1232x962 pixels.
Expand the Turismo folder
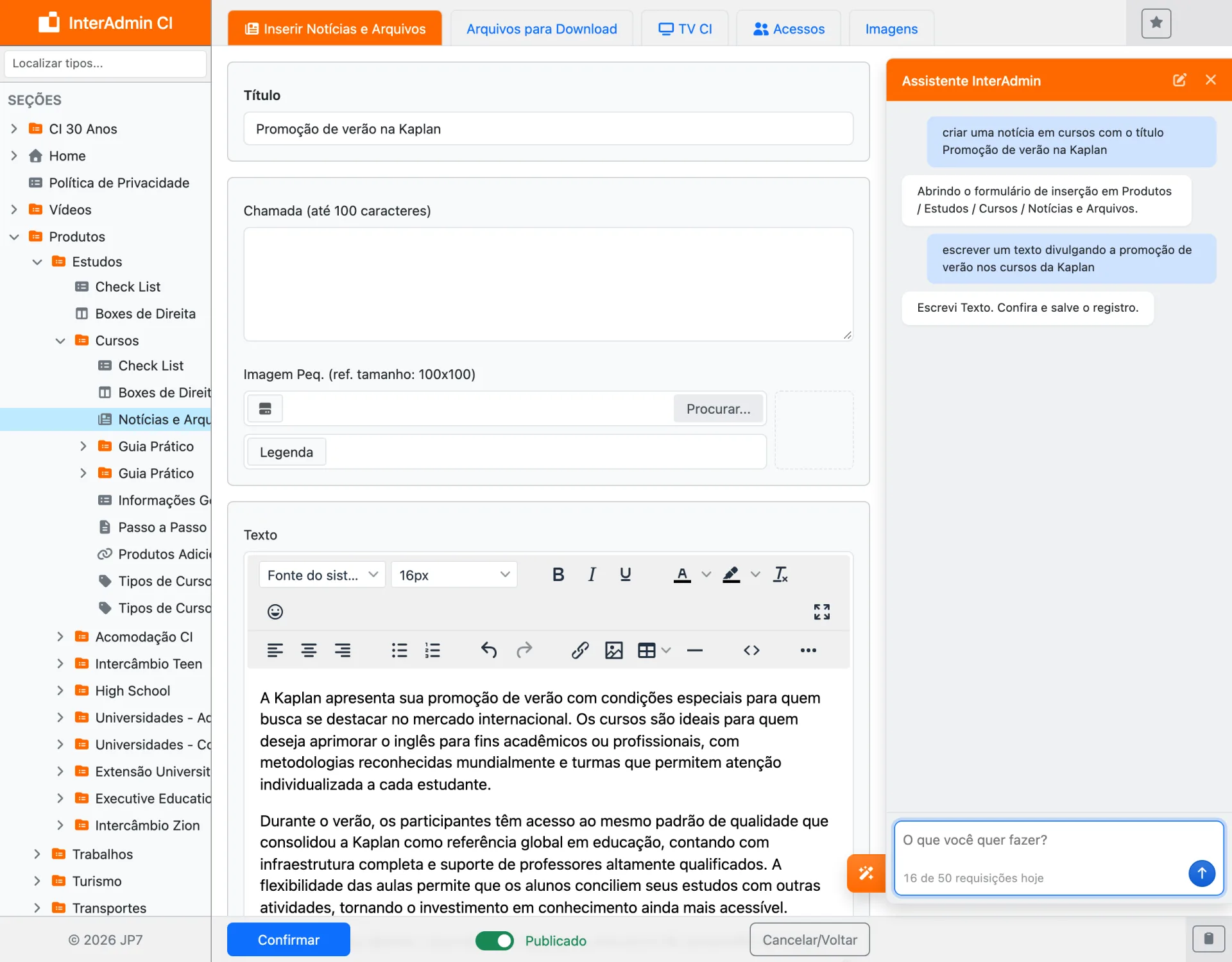tap(37, 881)
